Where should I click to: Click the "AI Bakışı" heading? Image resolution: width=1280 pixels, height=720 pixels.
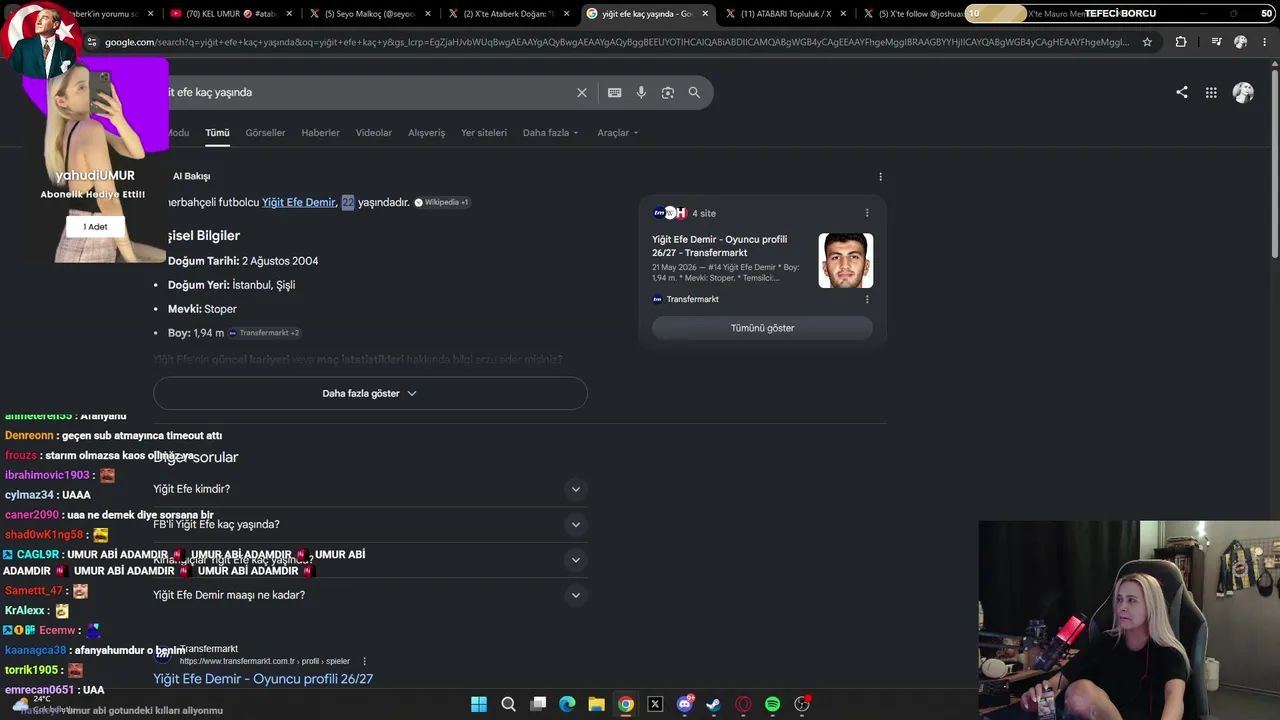pyautogui.click(x=191, y=176)
